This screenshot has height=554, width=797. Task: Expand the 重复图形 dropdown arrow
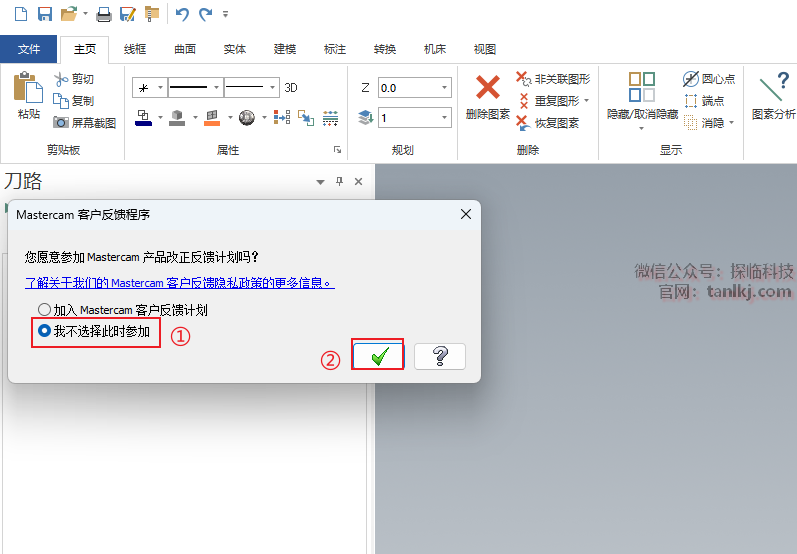(x=587, y=101)
